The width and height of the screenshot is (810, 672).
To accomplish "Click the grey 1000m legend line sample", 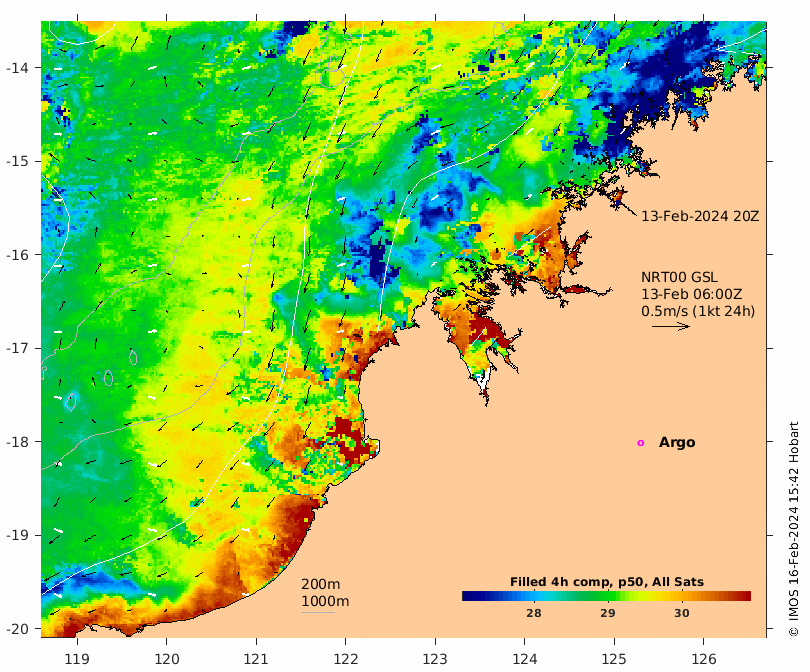I will (x=318, y=613).
